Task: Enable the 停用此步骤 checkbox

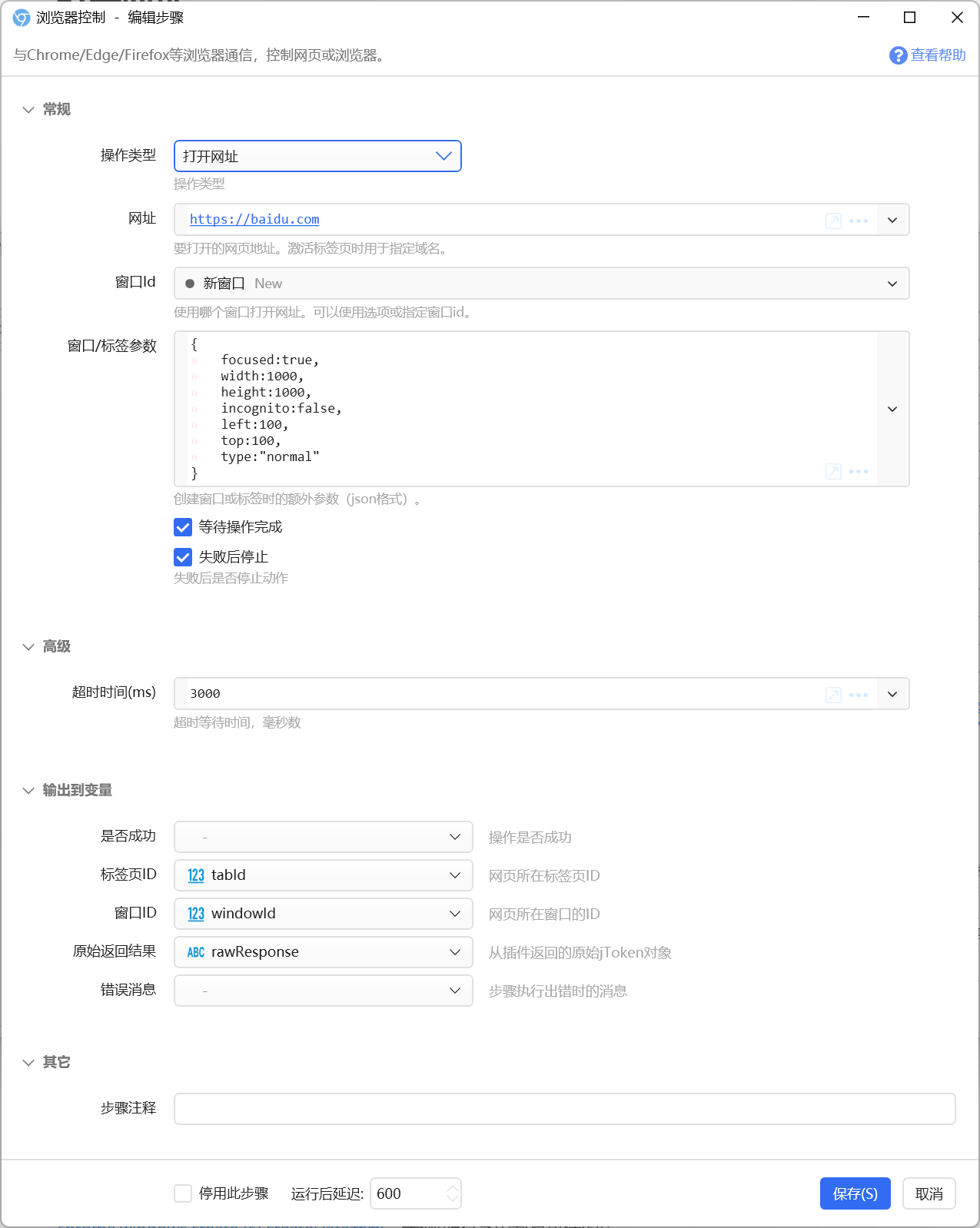Action: click(183, 1193)
